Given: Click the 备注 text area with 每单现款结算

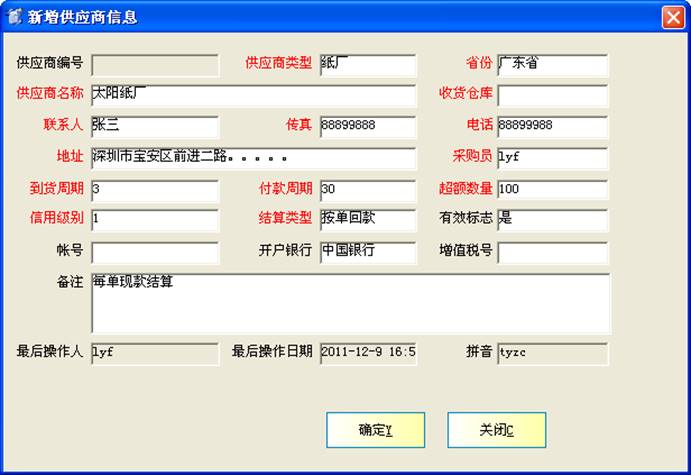Looking at the screenshot, I should coord(351,303).
